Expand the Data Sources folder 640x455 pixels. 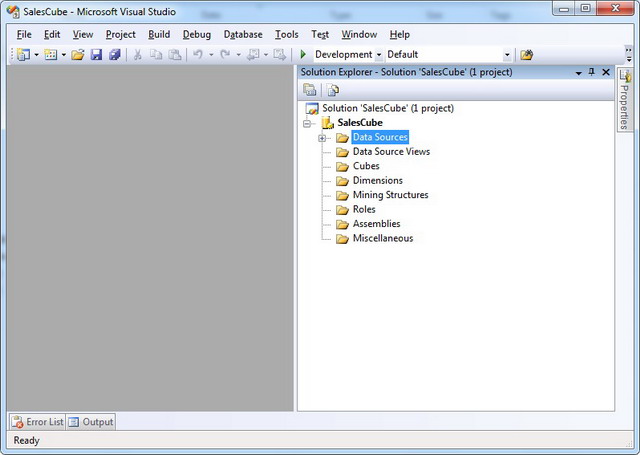tap(322, 138)
